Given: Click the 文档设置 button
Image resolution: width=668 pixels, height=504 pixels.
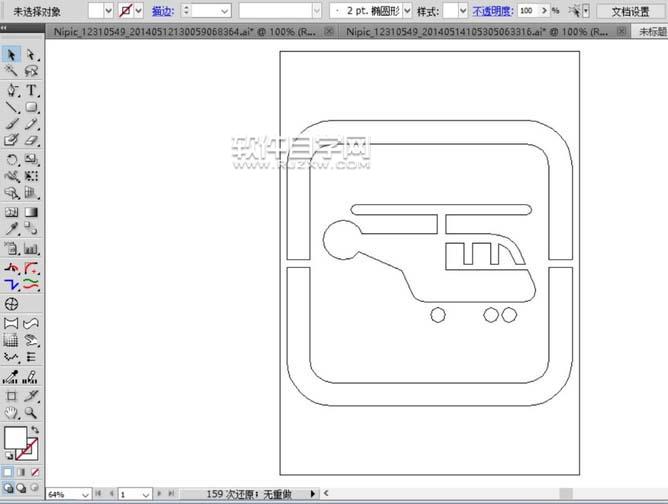Looking at the screenshot, I should click(x=631, y=12).
